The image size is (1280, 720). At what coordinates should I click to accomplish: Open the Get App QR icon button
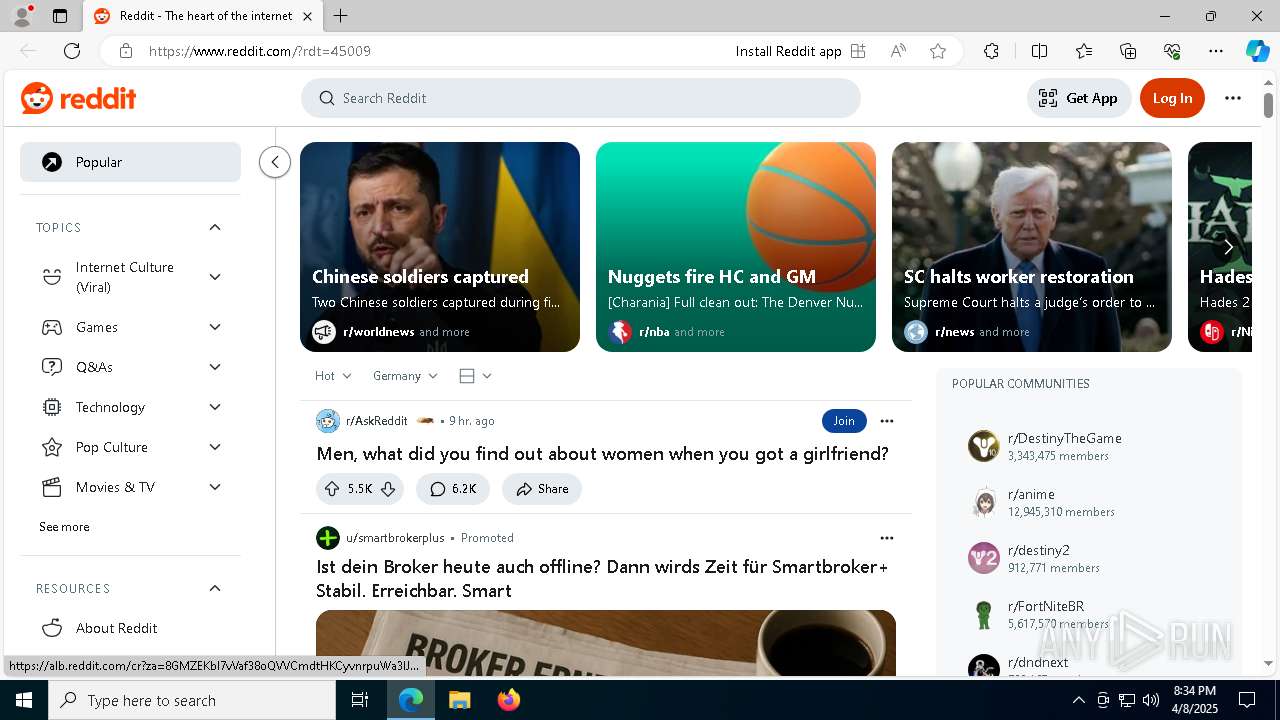(1079, 98)
